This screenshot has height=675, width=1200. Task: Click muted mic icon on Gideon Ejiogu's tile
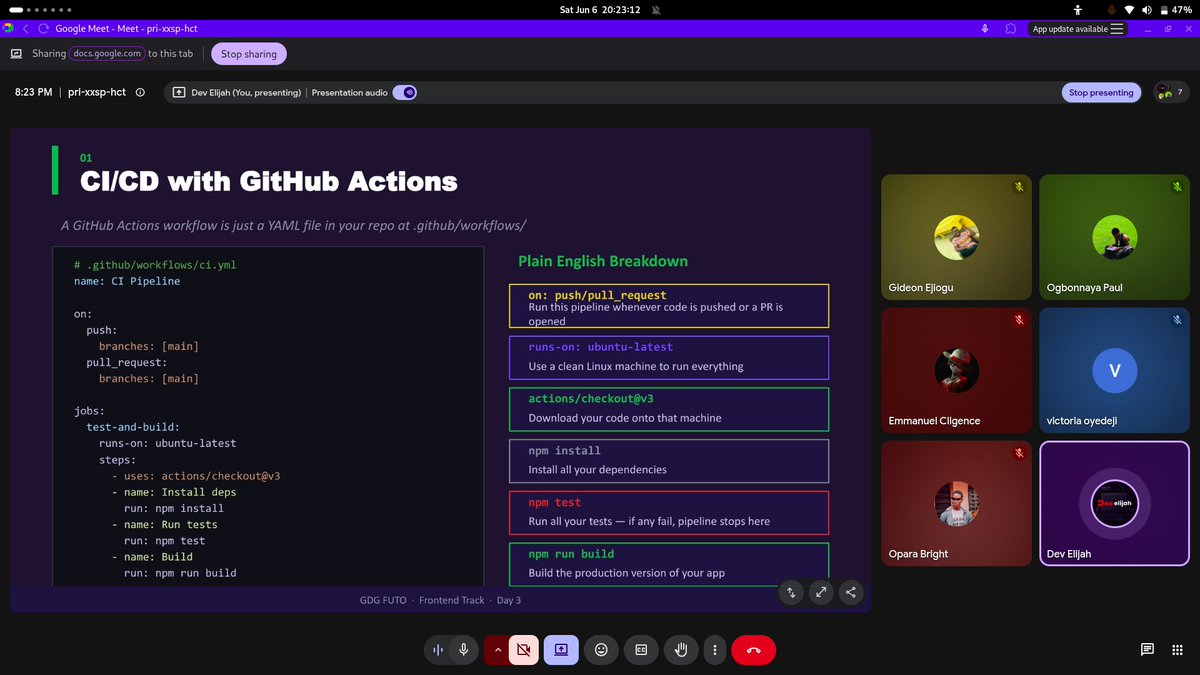coord(1018,187)
